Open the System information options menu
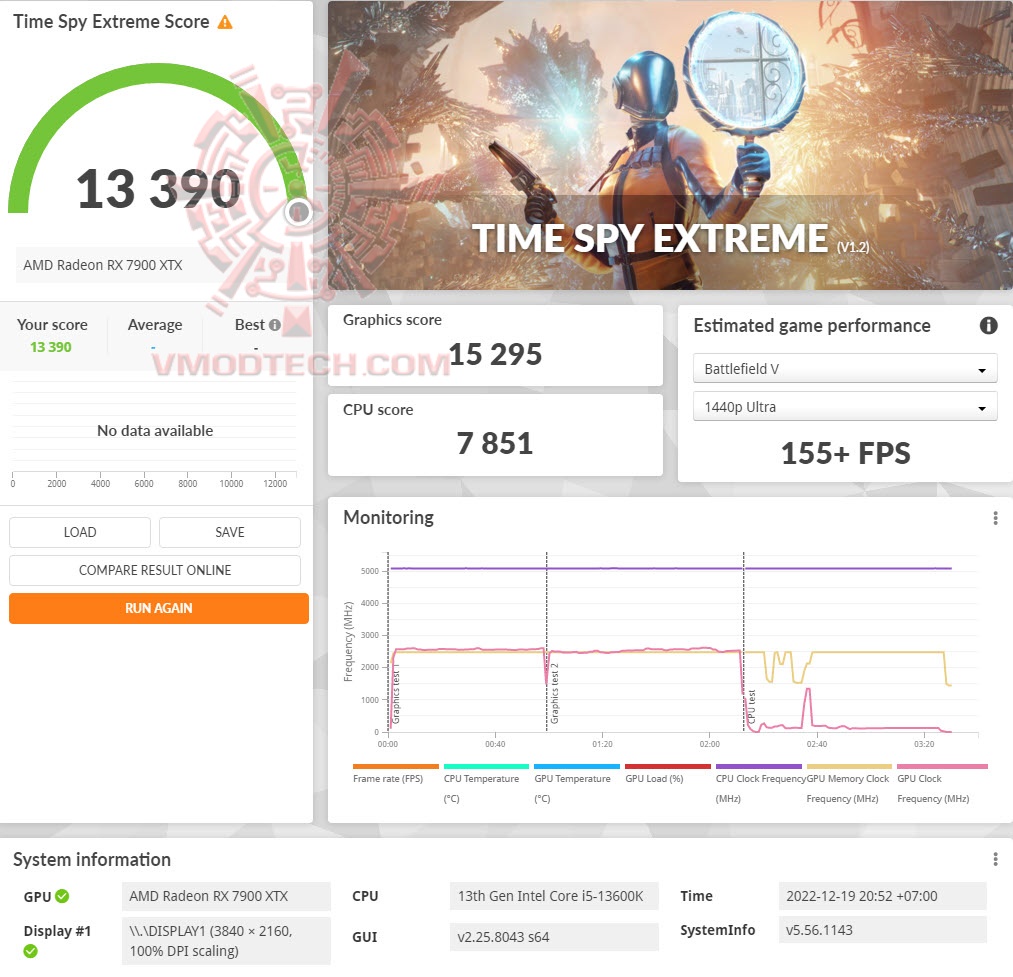The image size is (1013, 977). point(995,858)
